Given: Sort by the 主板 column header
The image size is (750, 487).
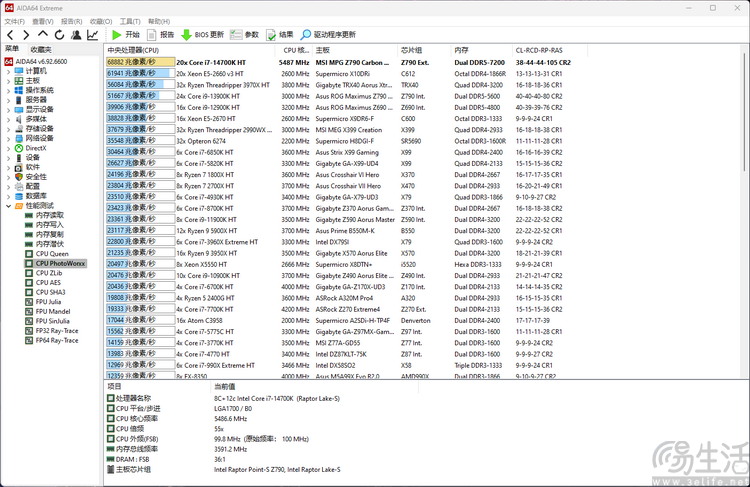Looking at the screenshot, I should [355, 50].
